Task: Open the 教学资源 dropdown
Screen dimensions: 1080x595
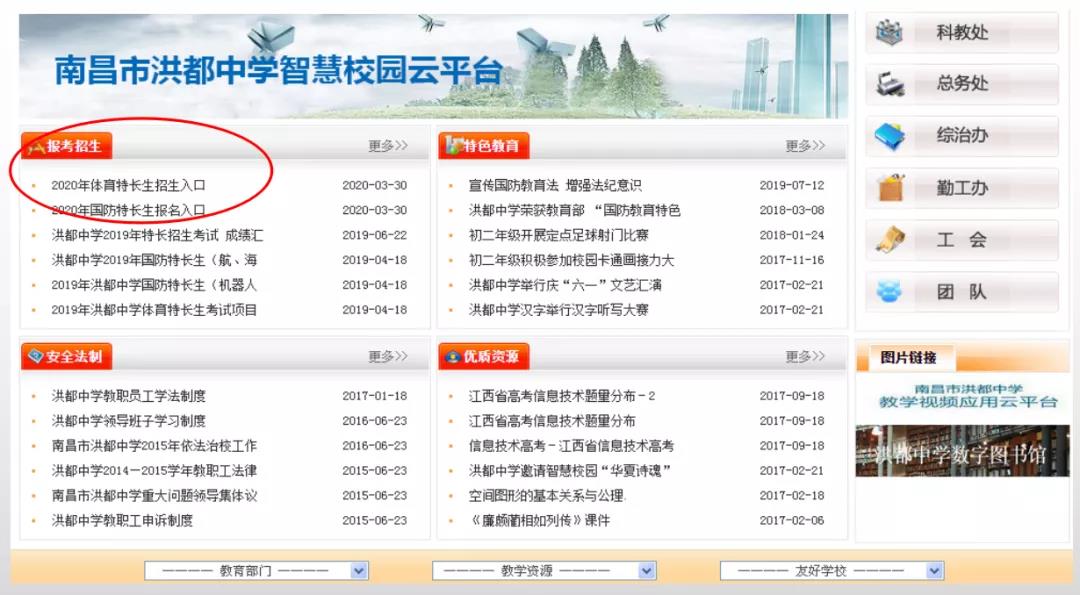Action: tap(544, 571)
